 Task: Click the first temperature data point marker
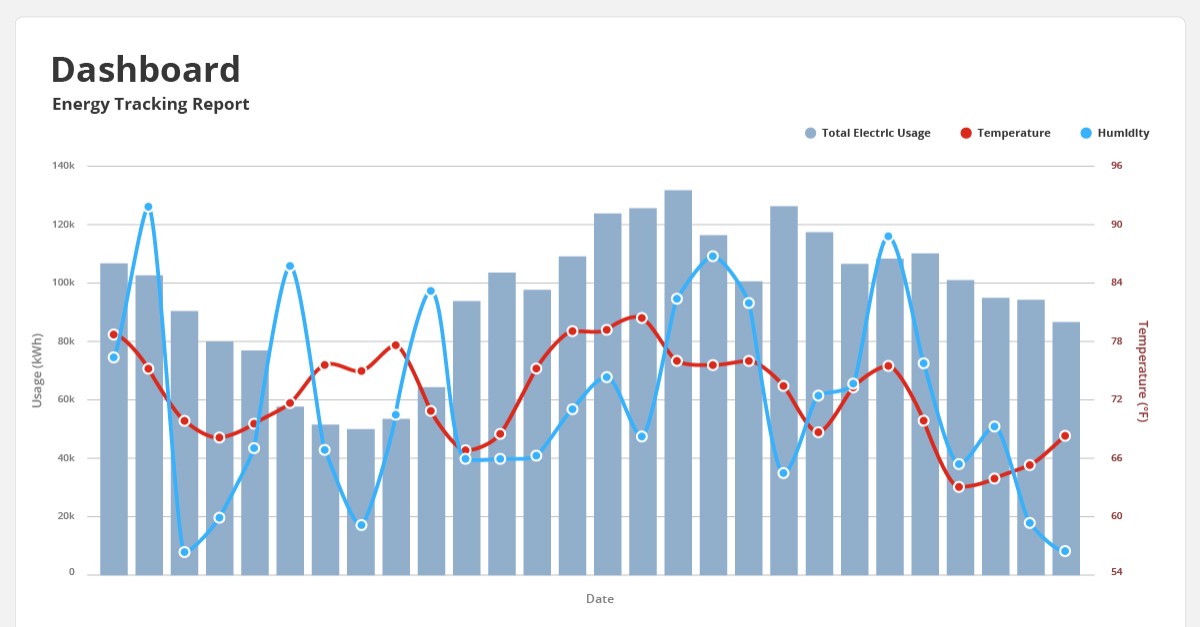click(113, 335)
